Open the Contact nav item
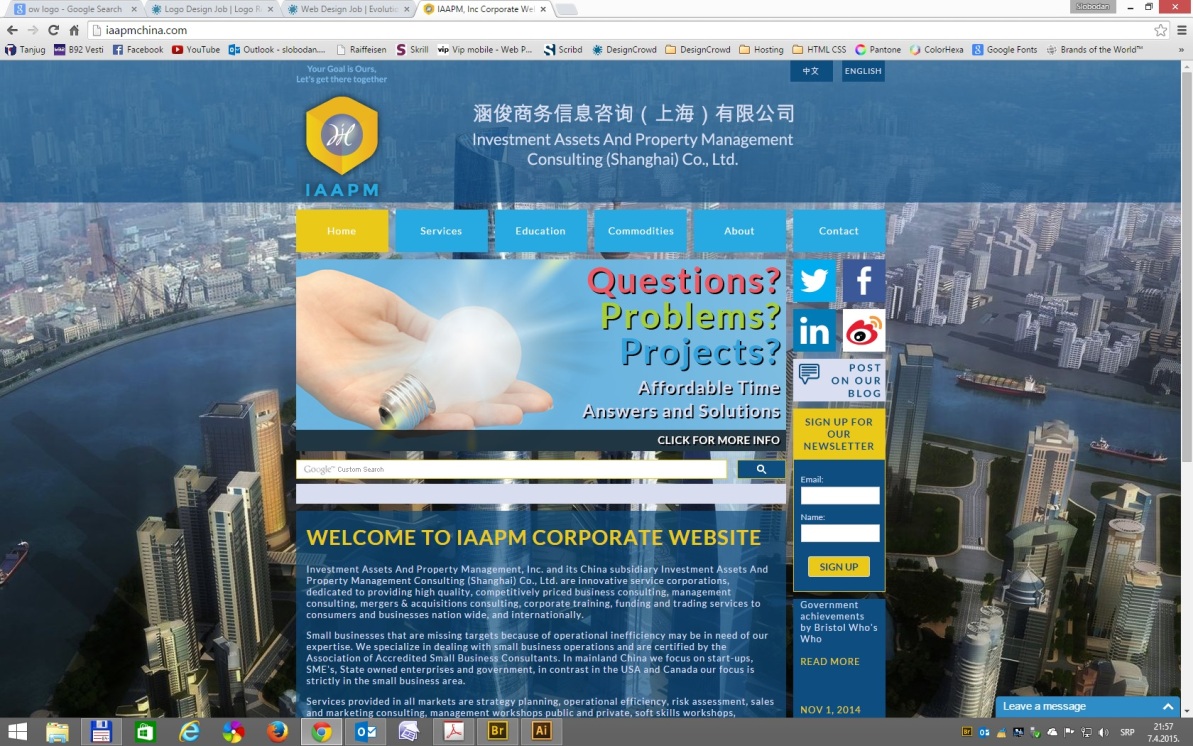 tap(838, 231)
